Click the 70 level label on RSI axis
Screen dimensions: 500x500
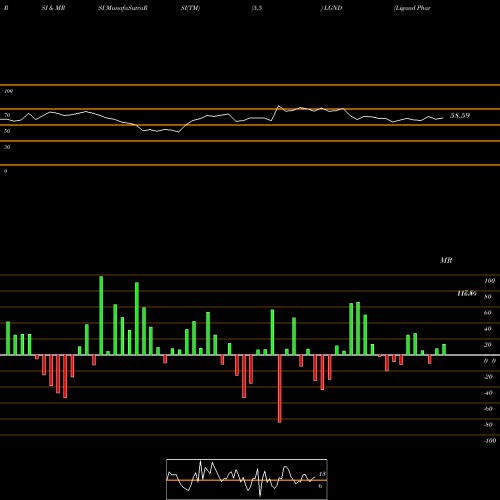coord(7,115)
